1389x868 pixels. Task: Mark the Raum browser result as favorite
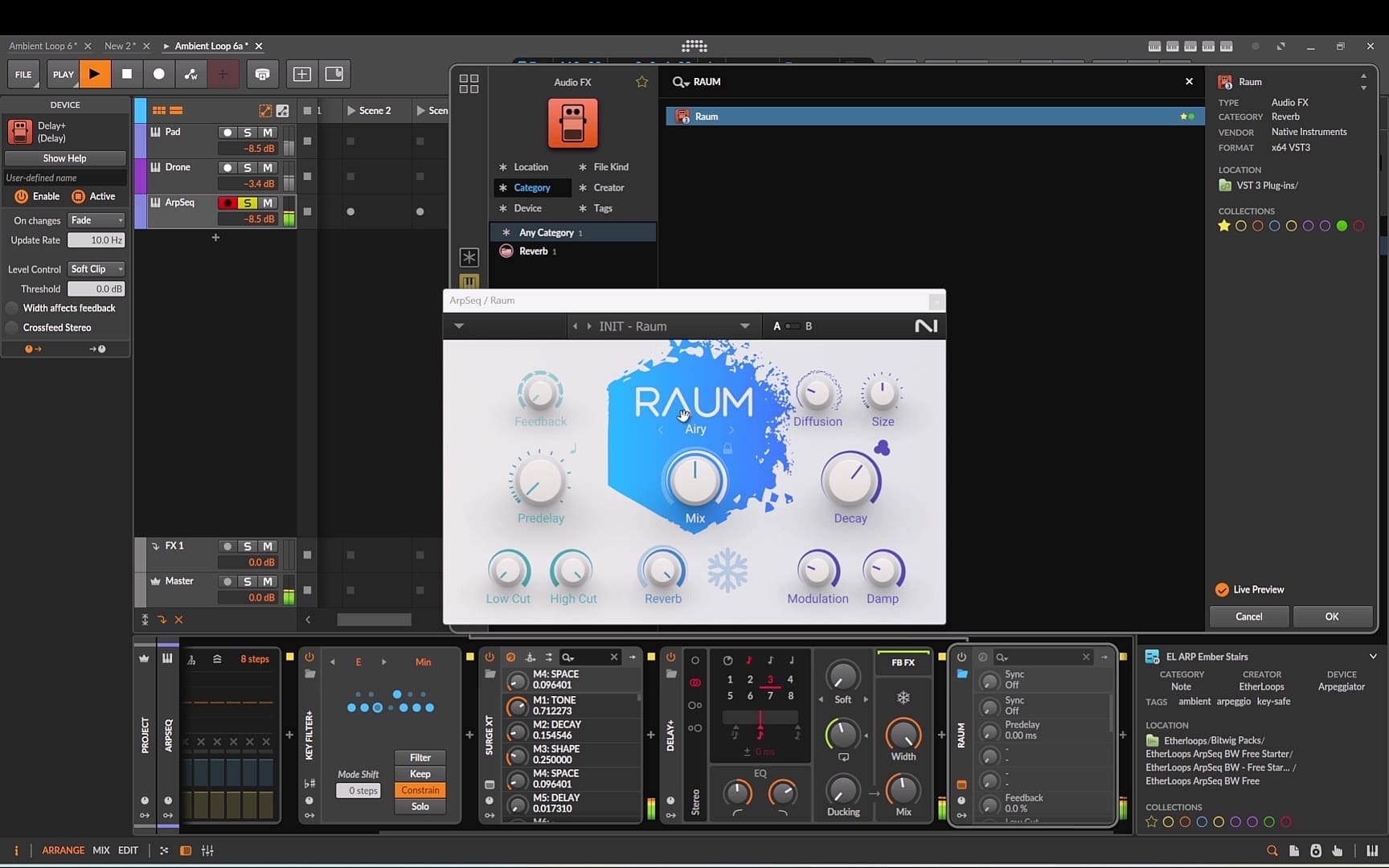[1183, 117]
